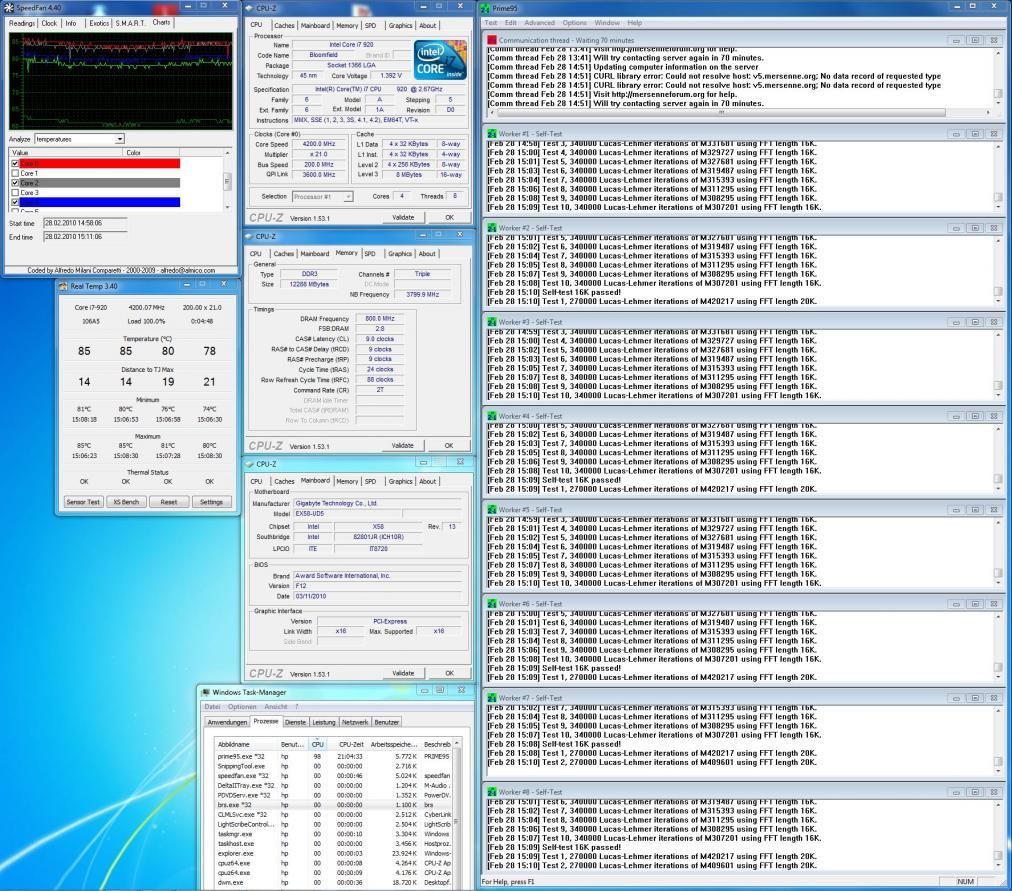Uncheck the Core 0 checkbox in SpeedFan
Screen dimensions: 1012x891
click(15, 164)
